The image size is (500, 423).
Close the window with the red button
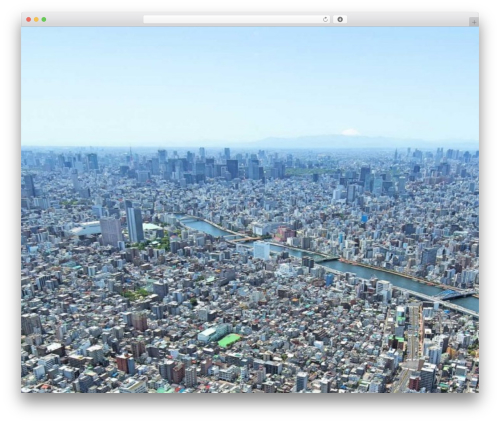(29, 20)
